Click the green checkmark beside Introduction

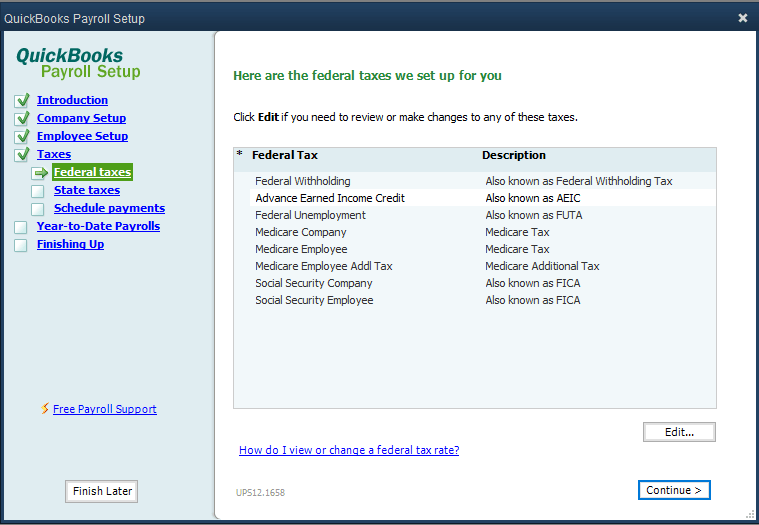tap(22, 100)
